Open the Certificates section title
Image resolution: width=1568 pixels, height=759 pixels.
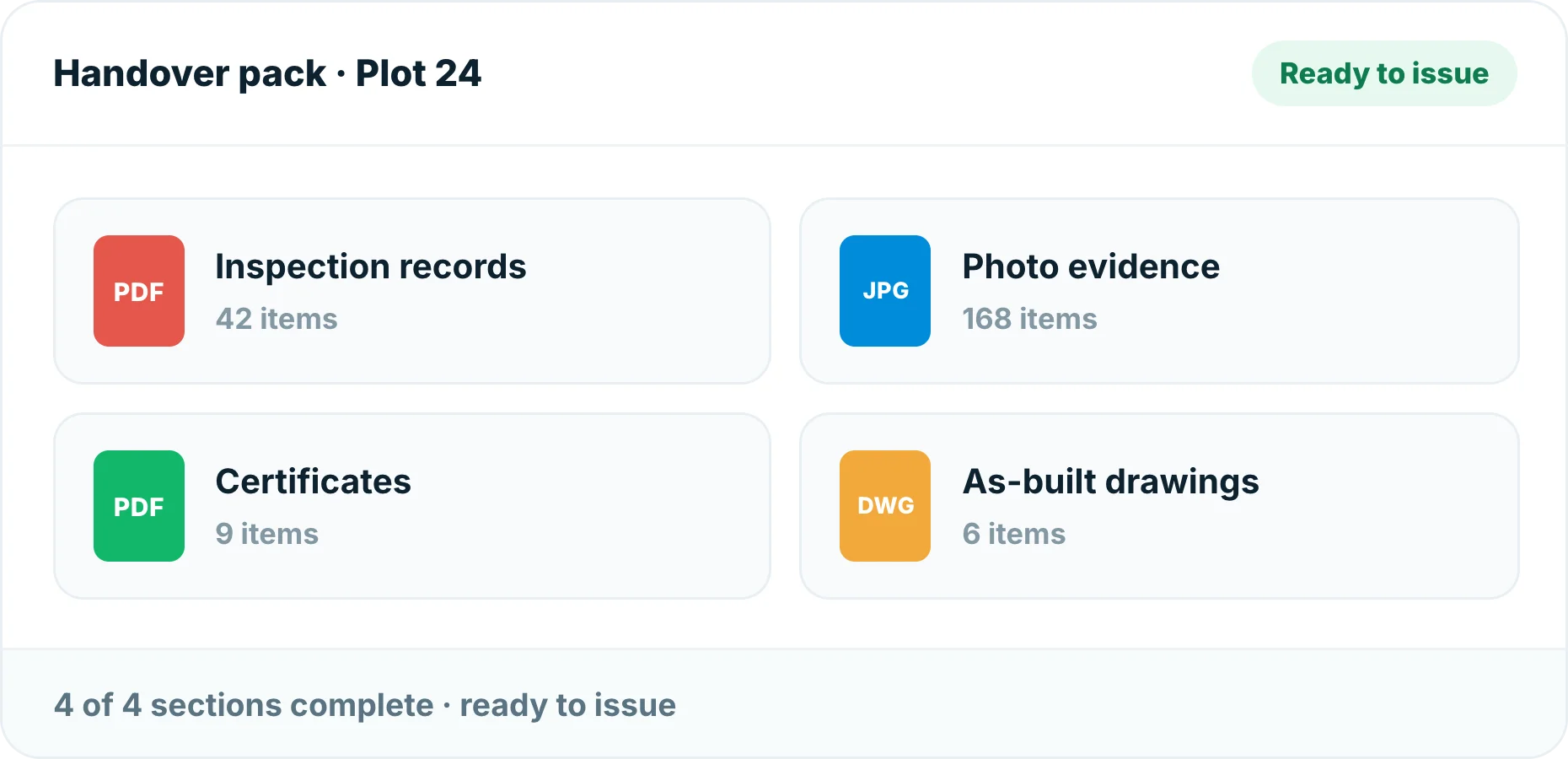tap(314, 482)
